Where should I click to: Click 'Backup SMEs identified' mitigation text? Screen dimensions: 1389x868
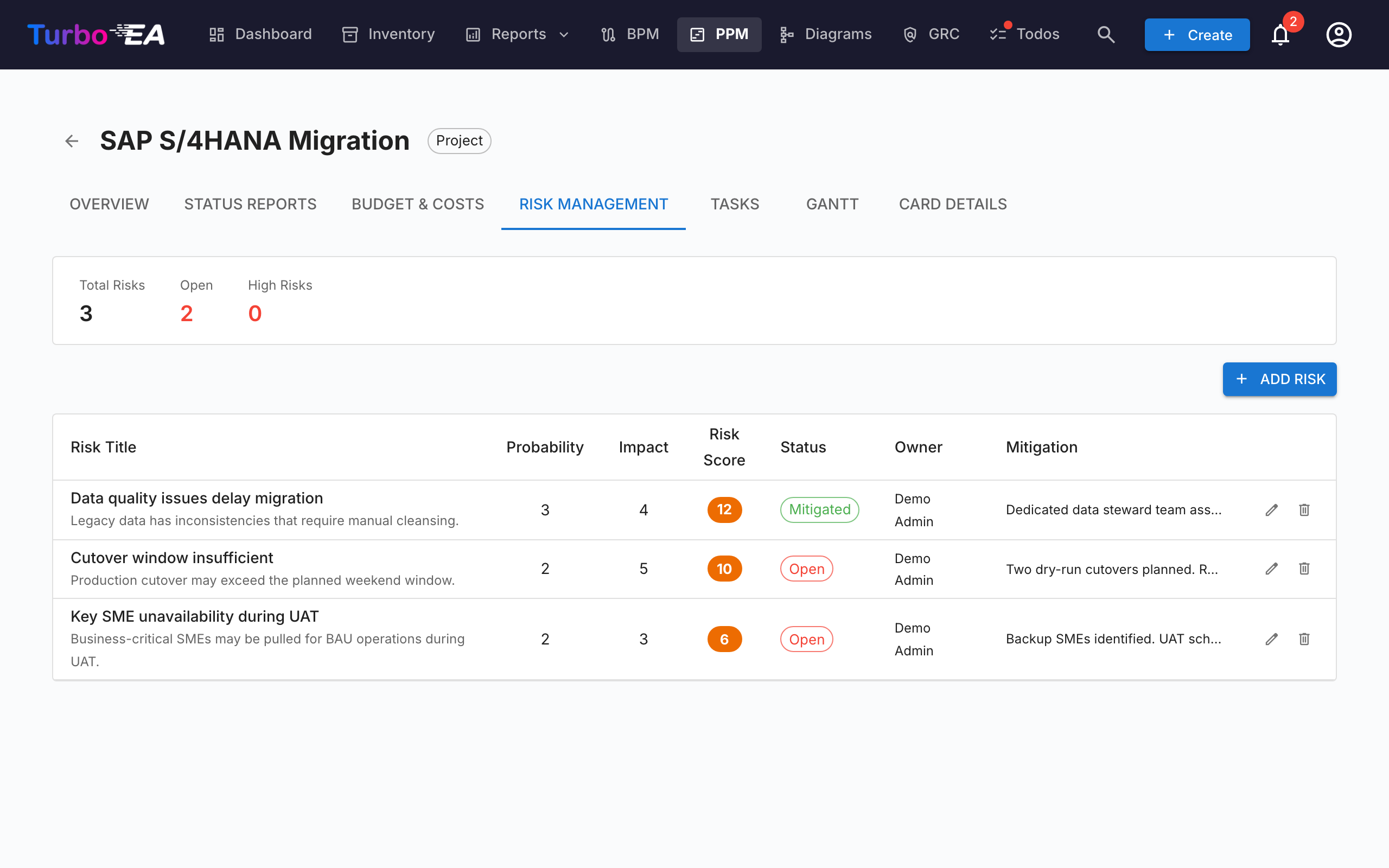1113,639
